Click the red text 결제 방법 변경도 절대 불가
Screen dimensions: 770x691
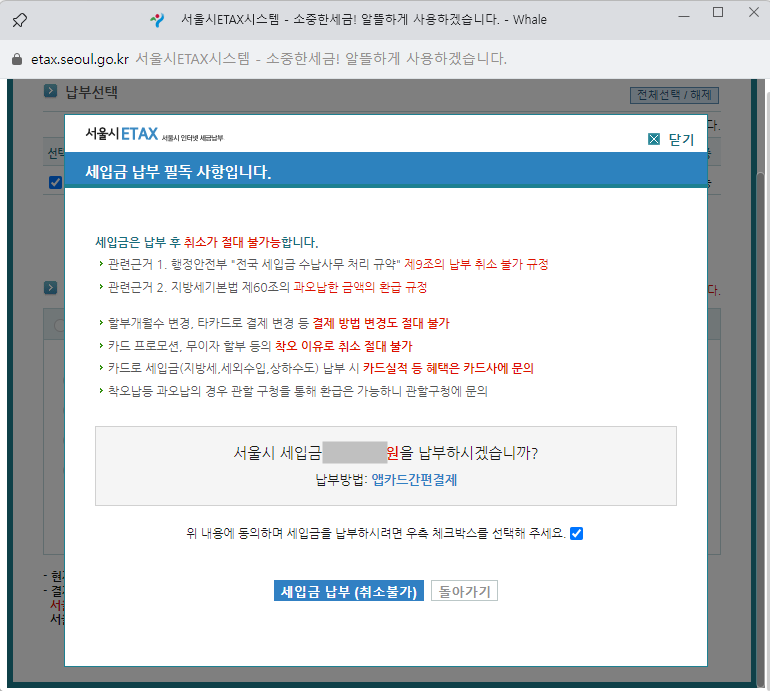(x=381, y=323)
